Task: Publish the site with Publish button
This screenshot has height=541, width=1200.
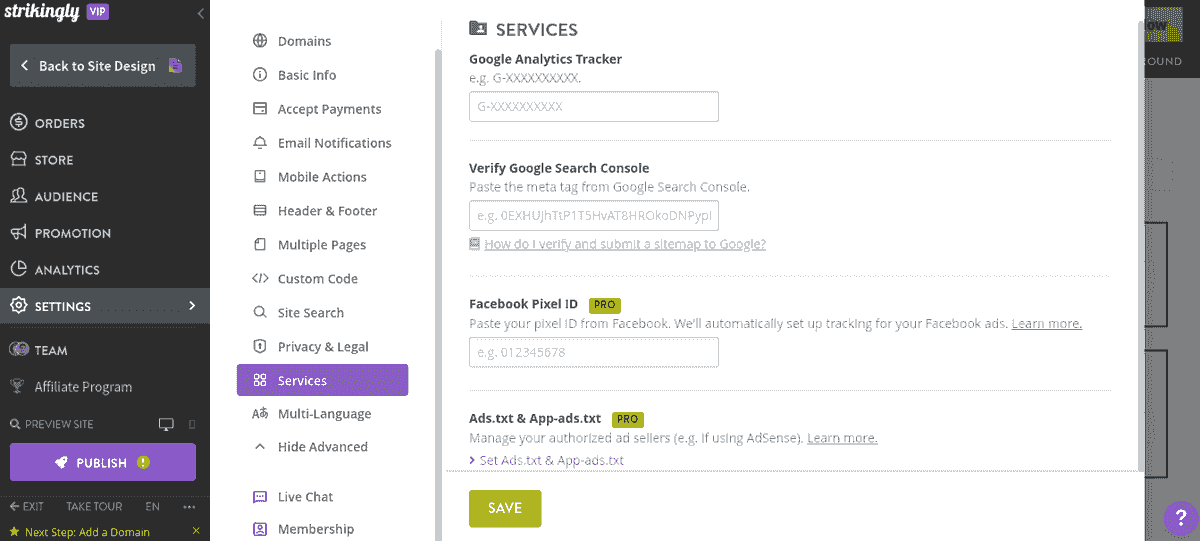Action: coord(103,463)
